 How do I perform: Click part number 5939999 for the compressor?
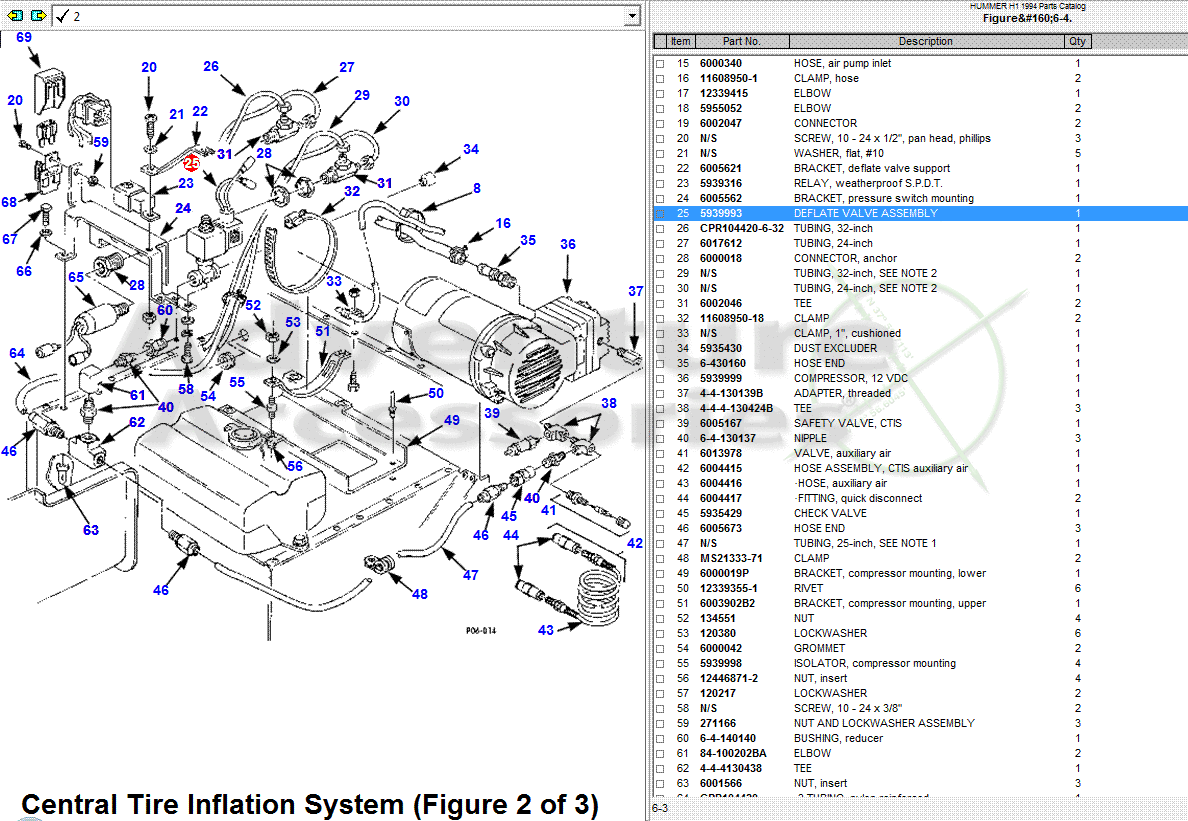[x=721, y=379]
